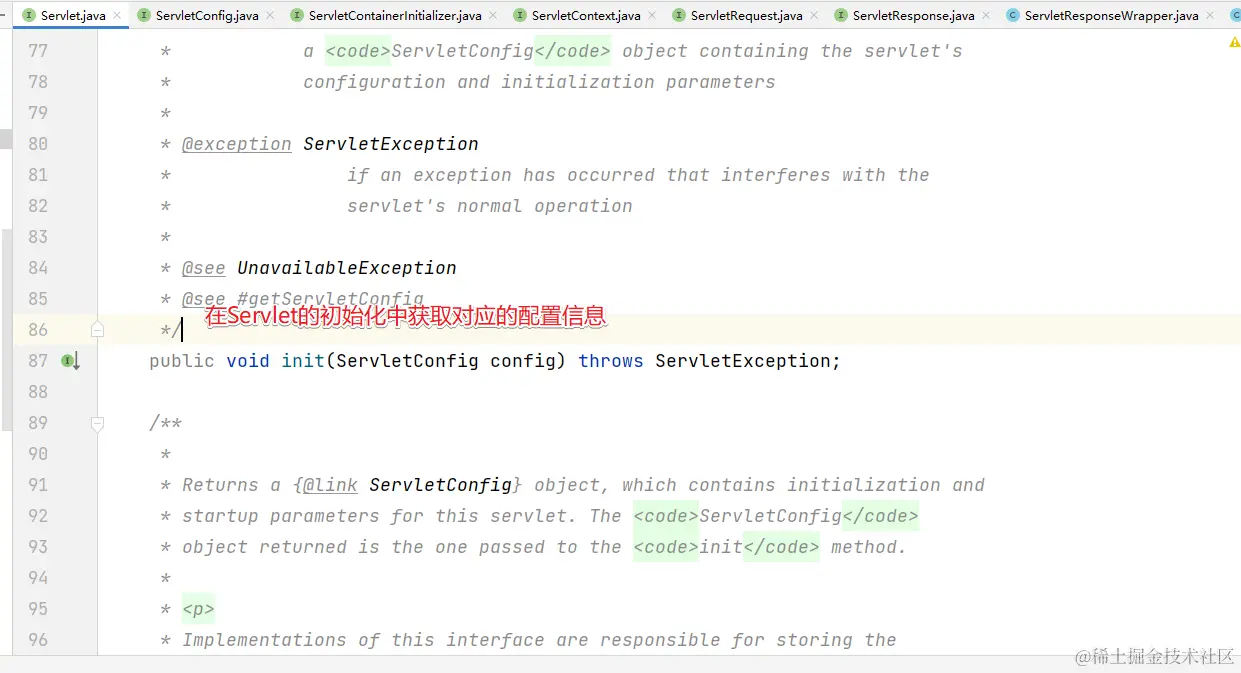
Task: Click the @exception tag on line 80
Action: tap(237, 144)
